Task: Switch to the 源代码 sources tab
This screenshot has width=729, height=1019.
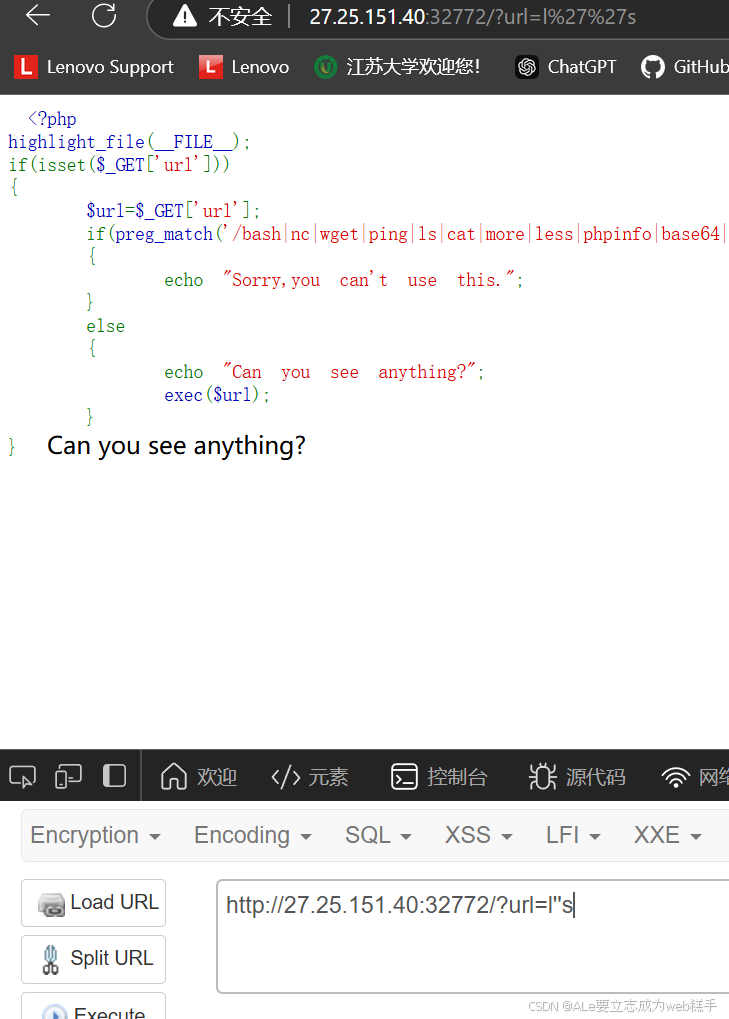Action: (577, 777)
